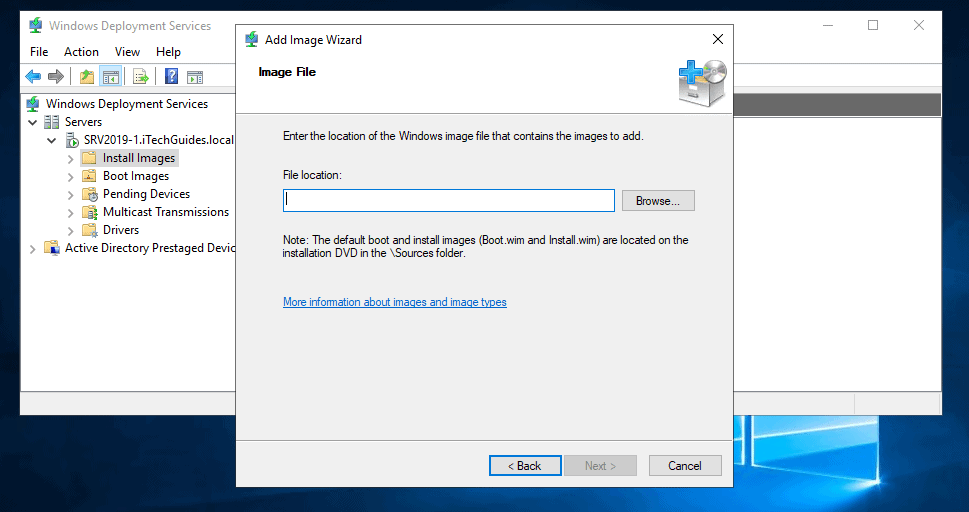Click the SRV2019-1 server icon
The image size is (969, 512).
click(72, 140)
